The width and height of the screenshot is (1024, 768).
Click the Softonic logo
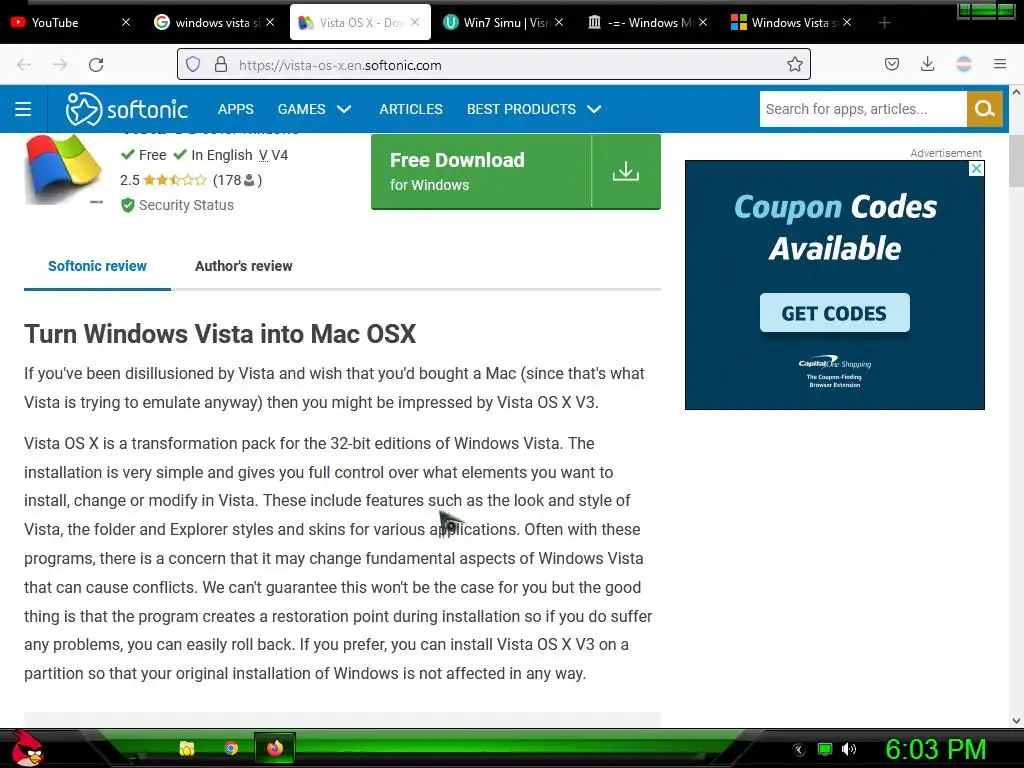tap(127, 109)
